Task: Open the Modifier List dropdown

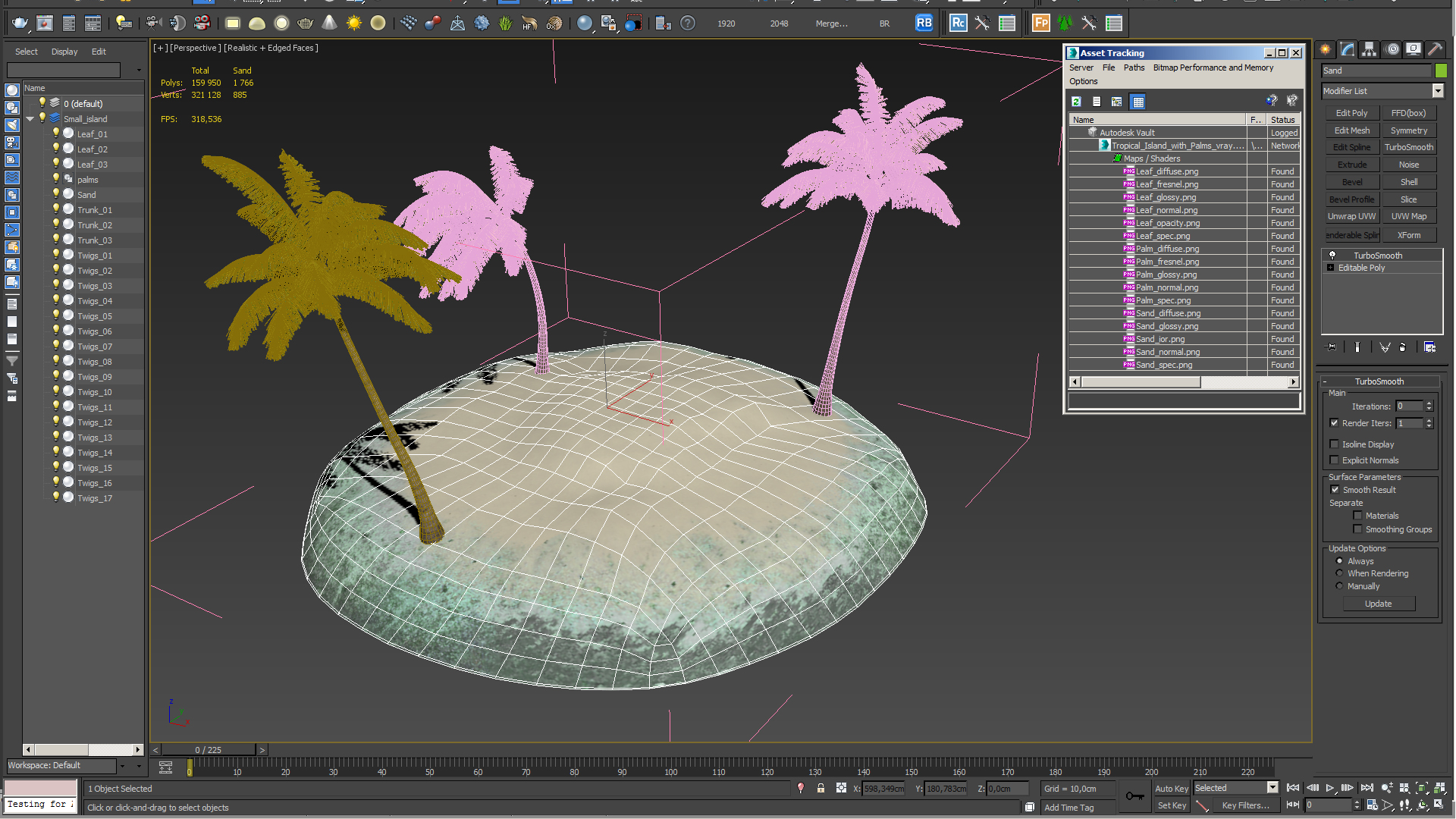Action: [1438, 91]
